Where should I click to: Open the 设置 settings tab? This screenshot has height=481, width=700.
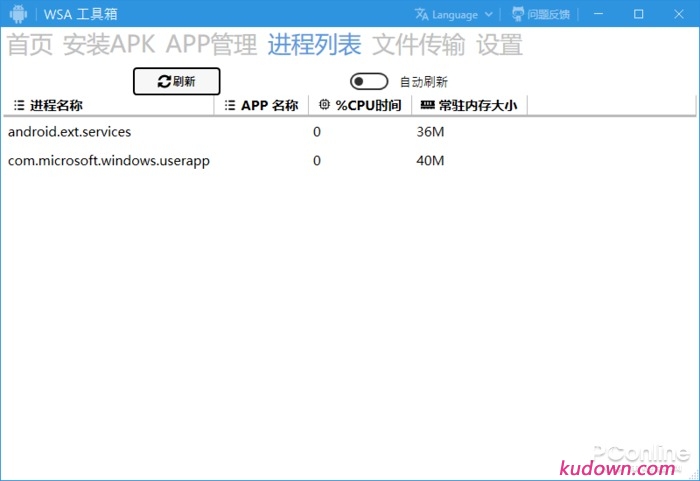click(499, 45)
